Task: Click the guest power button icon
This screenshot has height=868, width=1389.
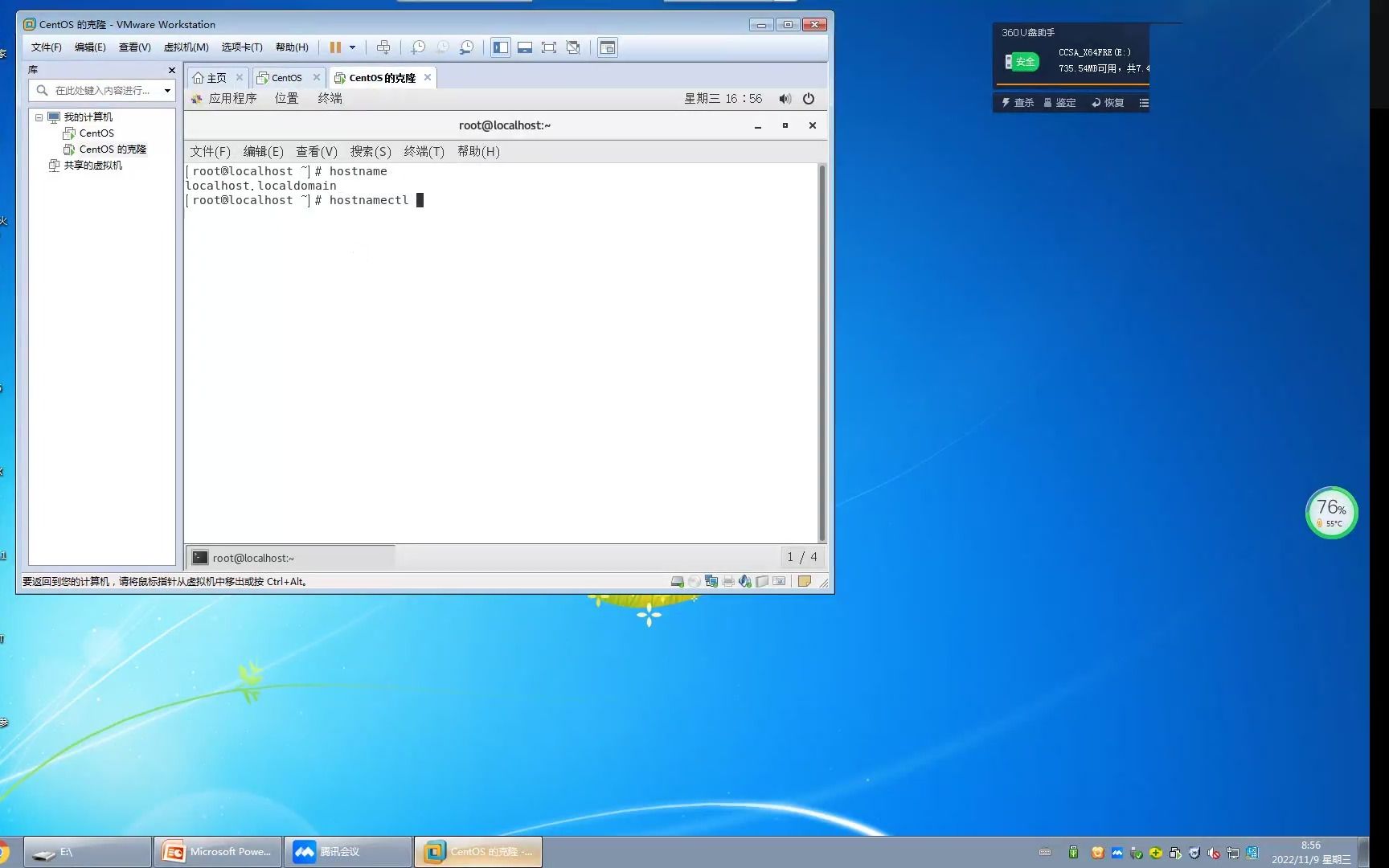Action: [x=809, y=99]
